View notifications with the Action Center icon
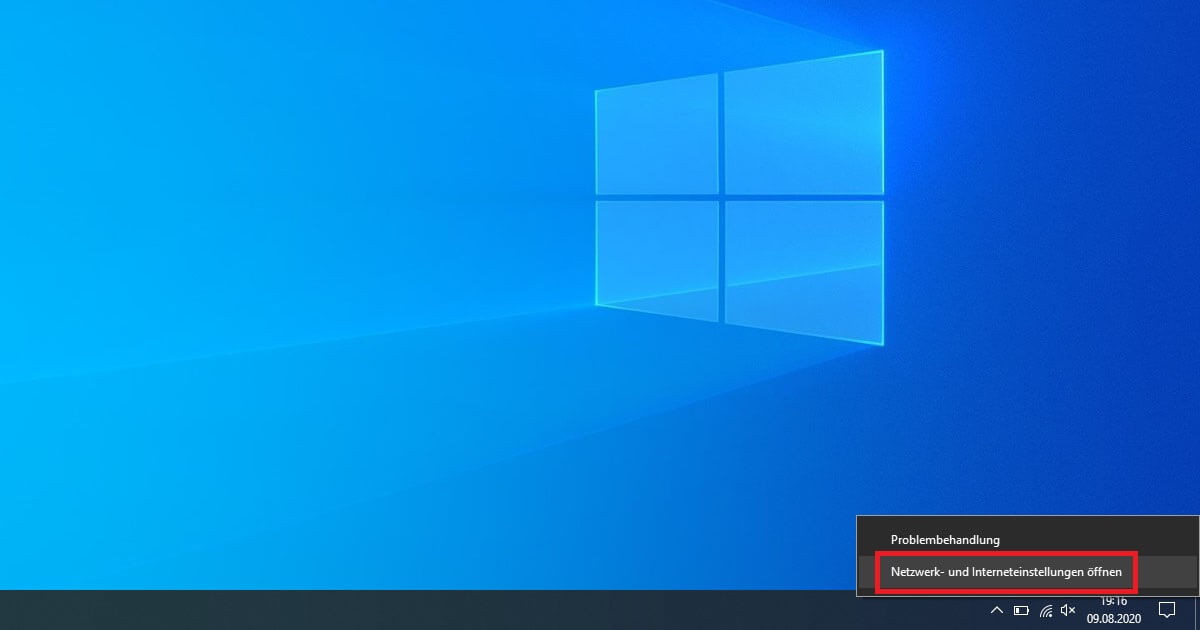 [1167, 610]
